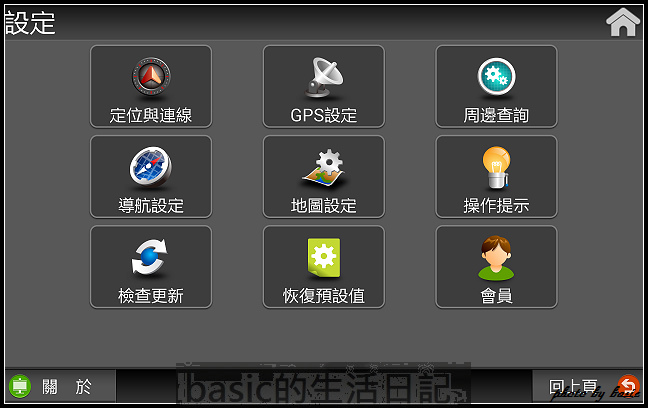This screenshot has height=408, width=648.
Task: Select the 導航設定 label text
Action: (151, 205)
